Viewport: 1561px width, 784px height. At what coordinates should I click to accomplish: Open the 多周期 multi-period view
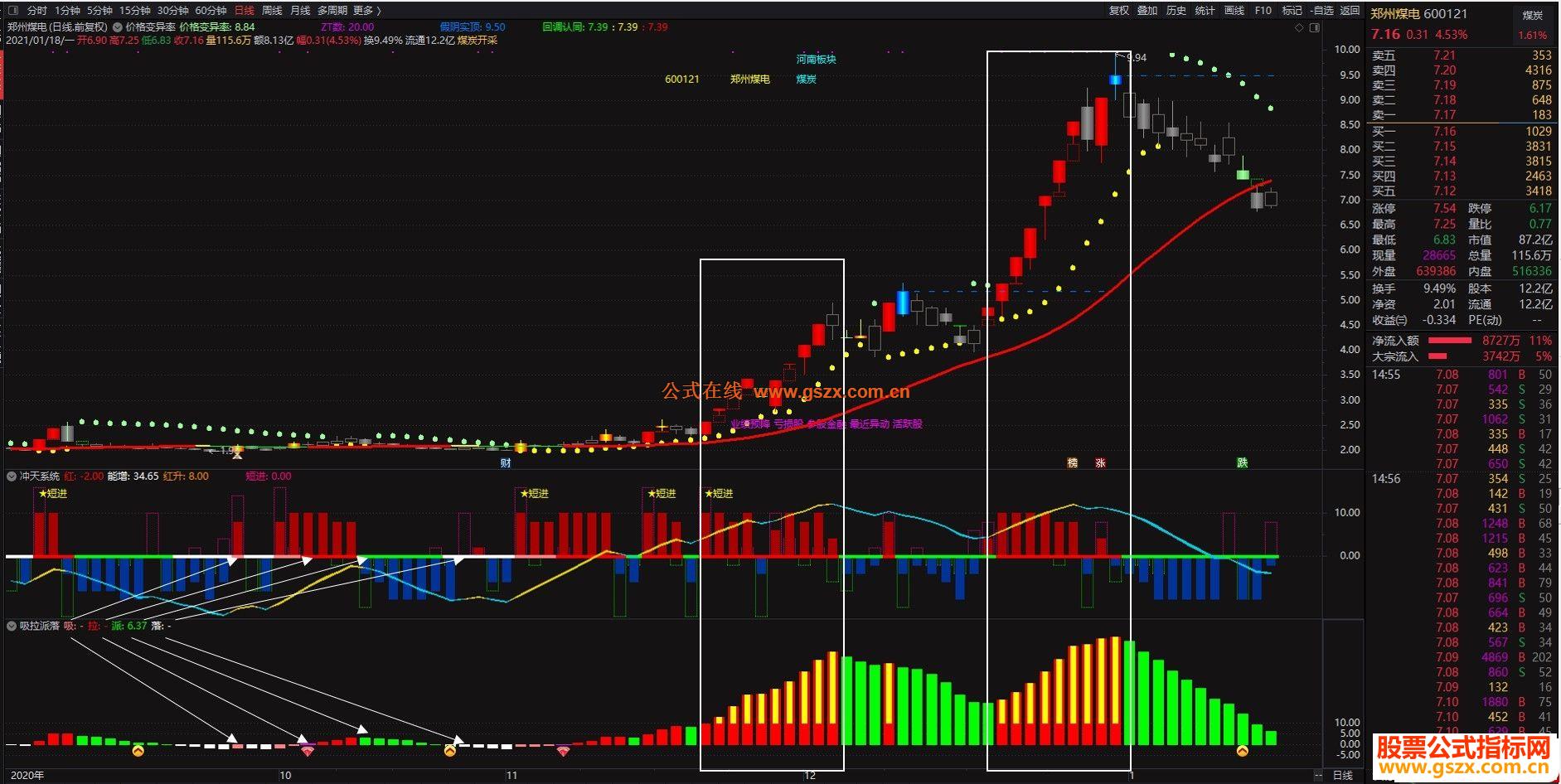click(x=332, y=11)
